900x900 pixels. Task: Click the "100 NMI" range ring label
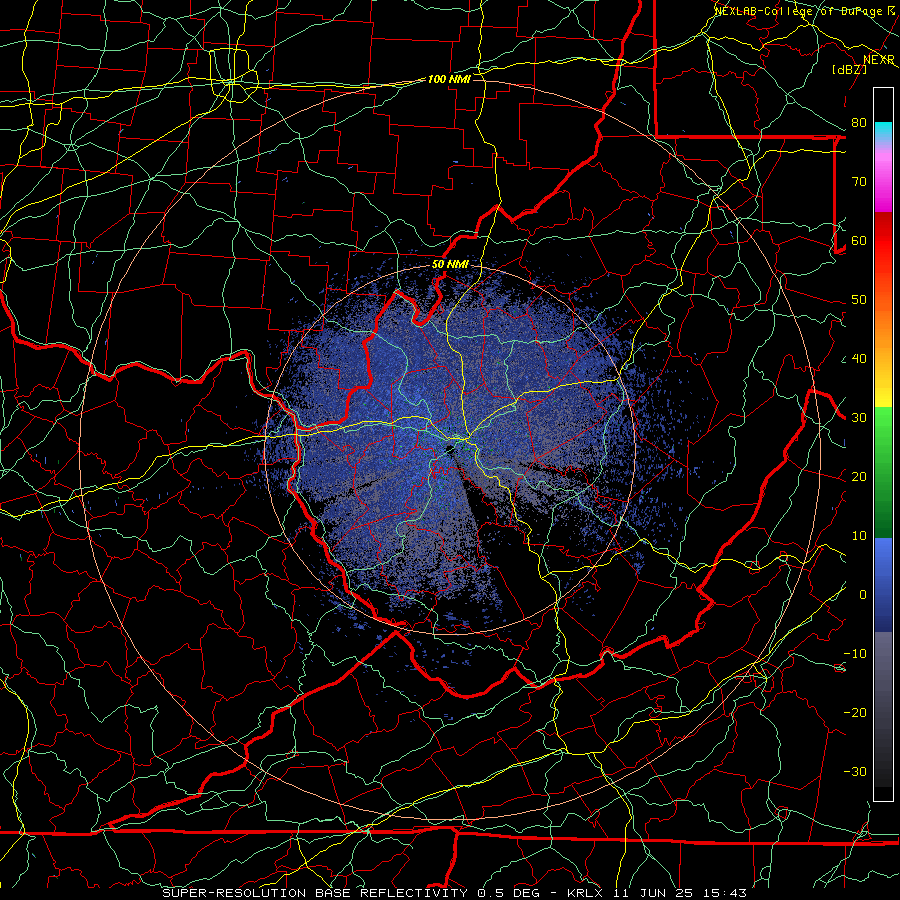click(x=449, y=79)
